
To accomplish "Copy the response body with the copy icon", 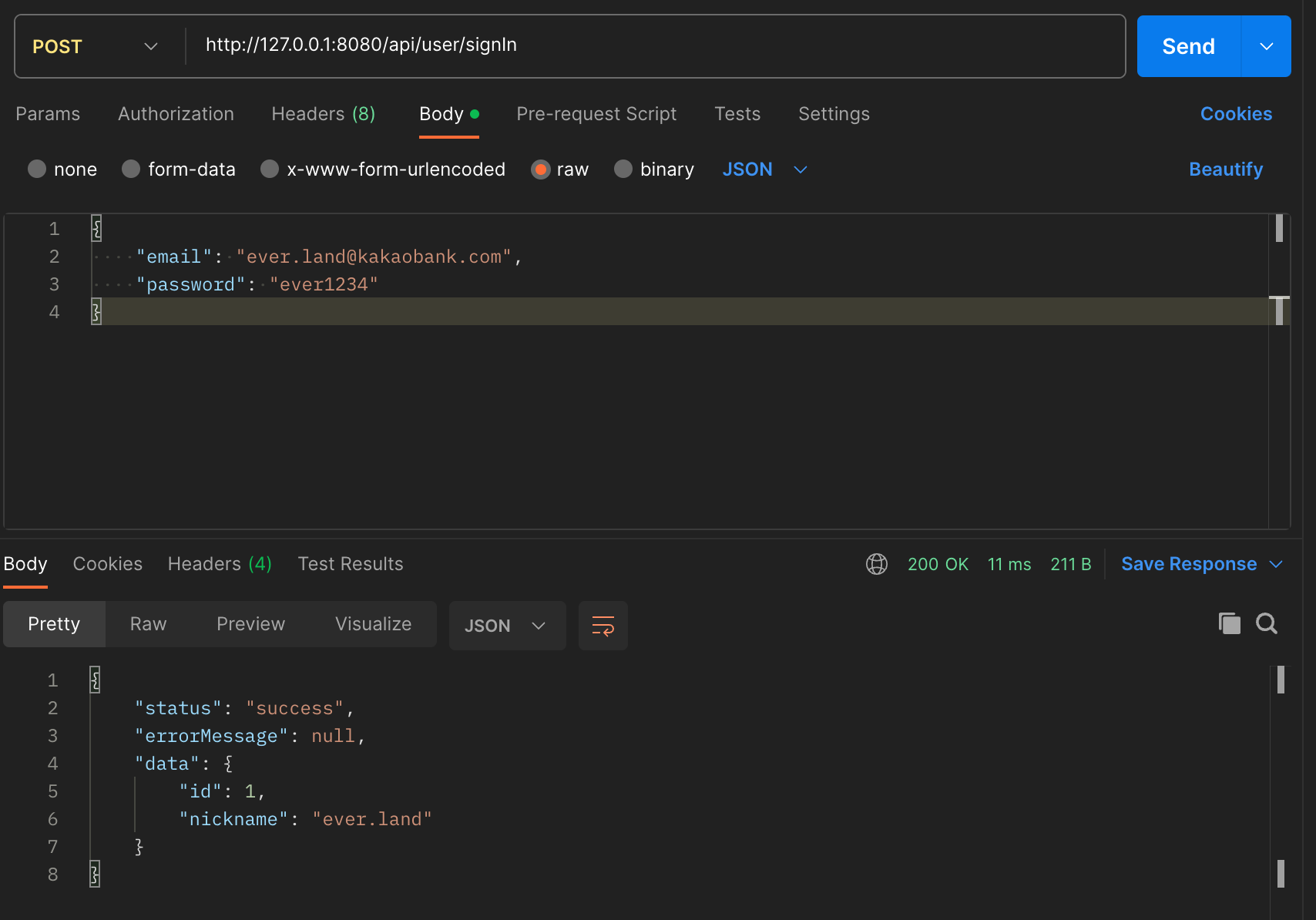I will tap(1230, 623).
